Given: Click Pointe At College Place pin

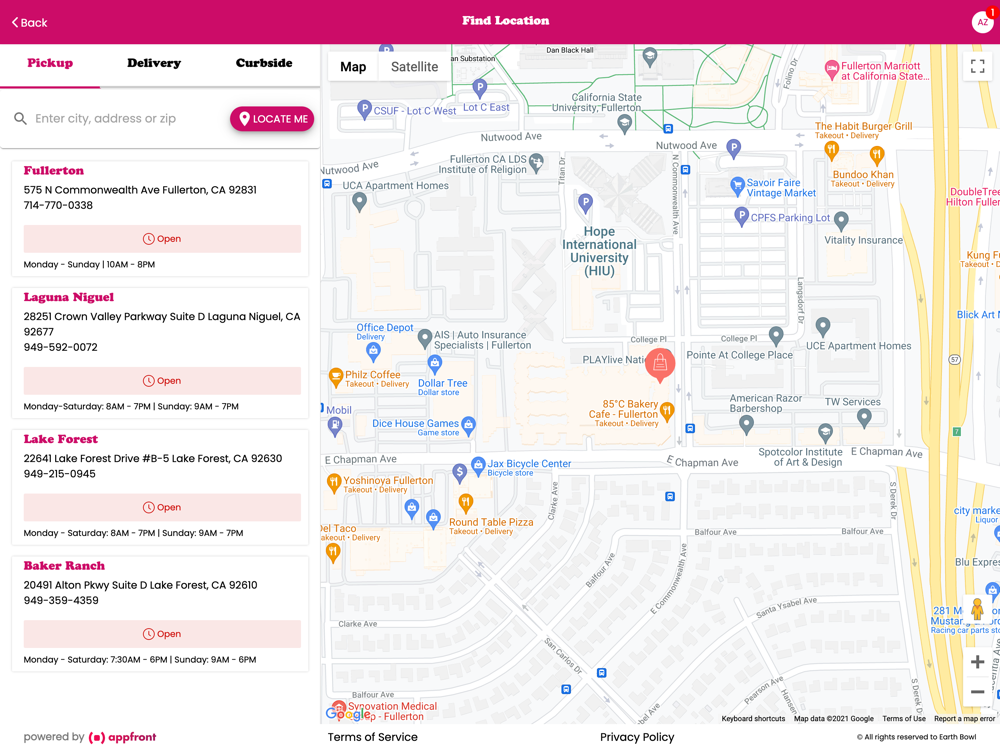Looking at the screenshot, I should (776, 335).
